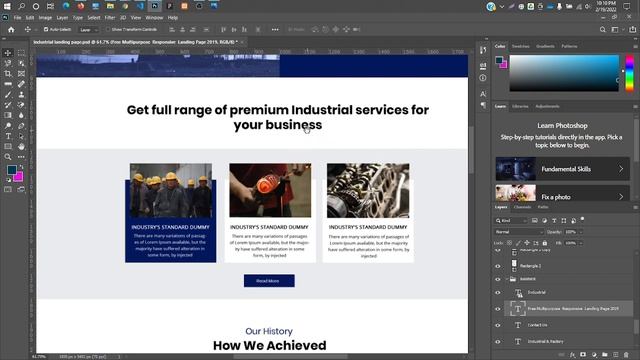Select the Gradient tool

point(8,115)
